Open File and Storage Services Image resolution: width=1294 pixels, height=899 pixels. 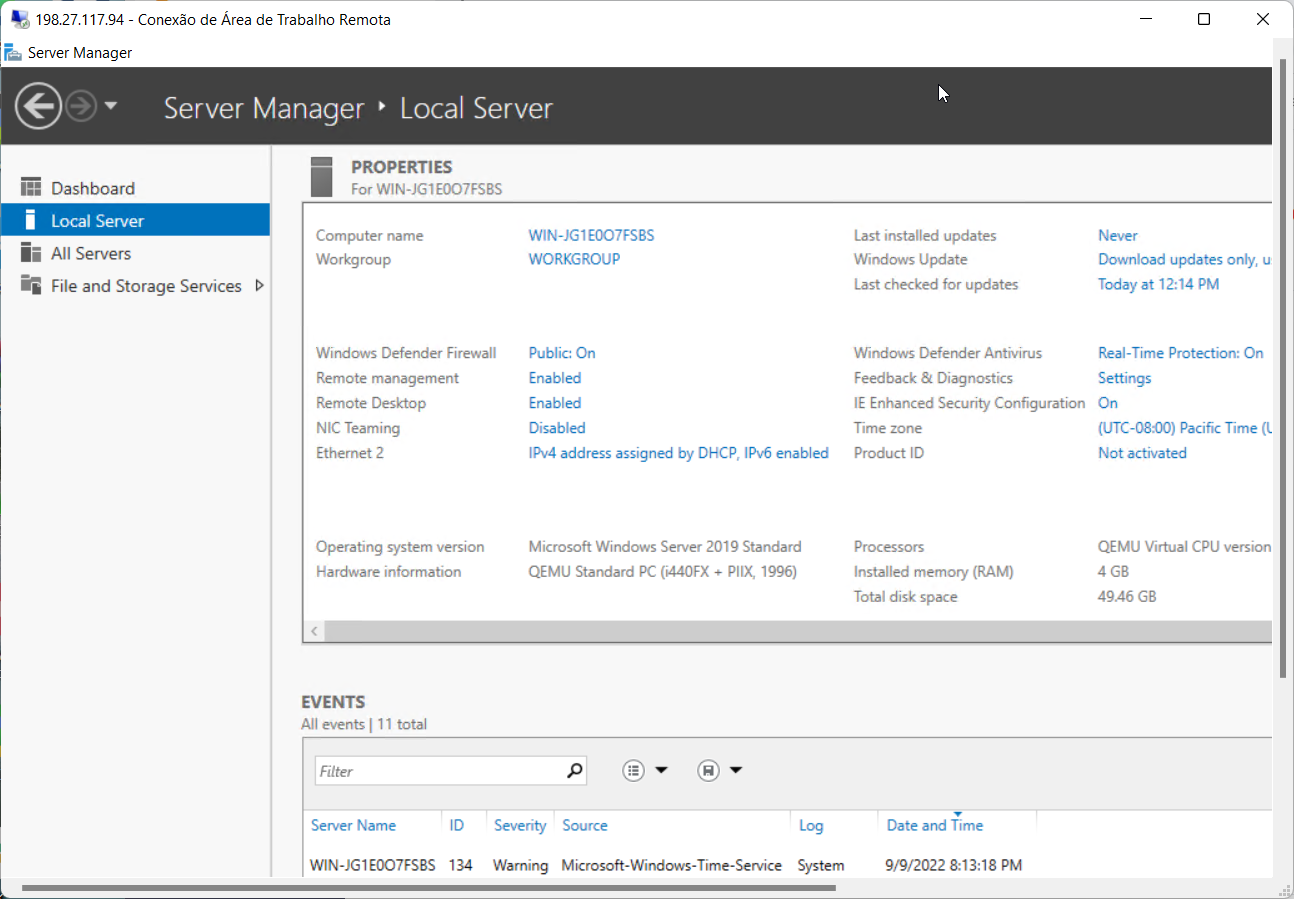click(146, 286)
